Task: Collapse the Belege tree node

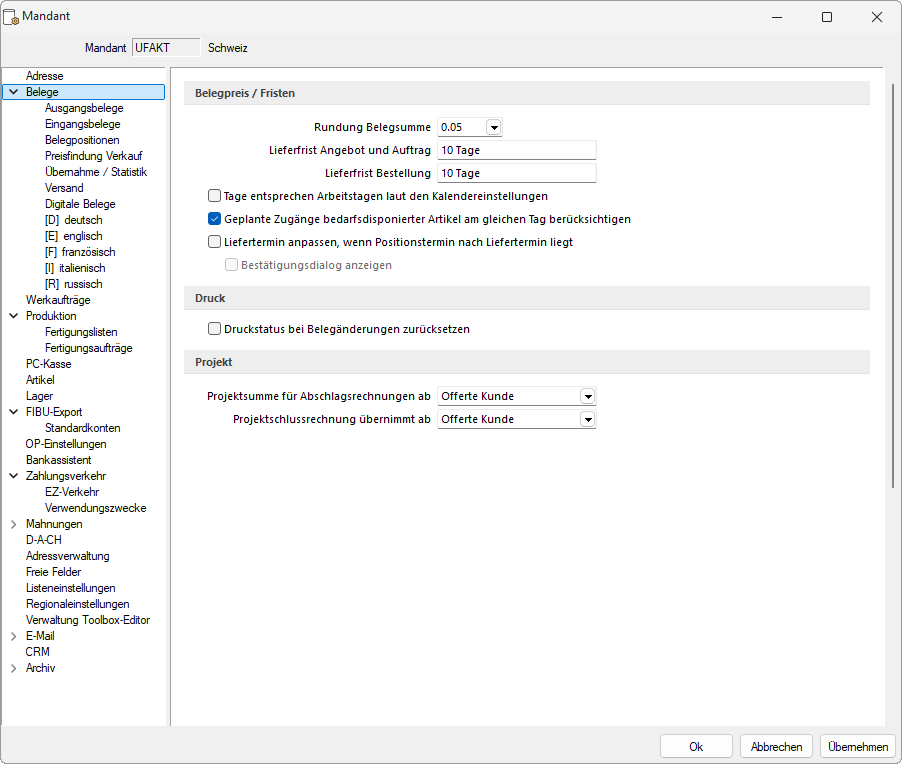Action: click(x=13, y=92)
